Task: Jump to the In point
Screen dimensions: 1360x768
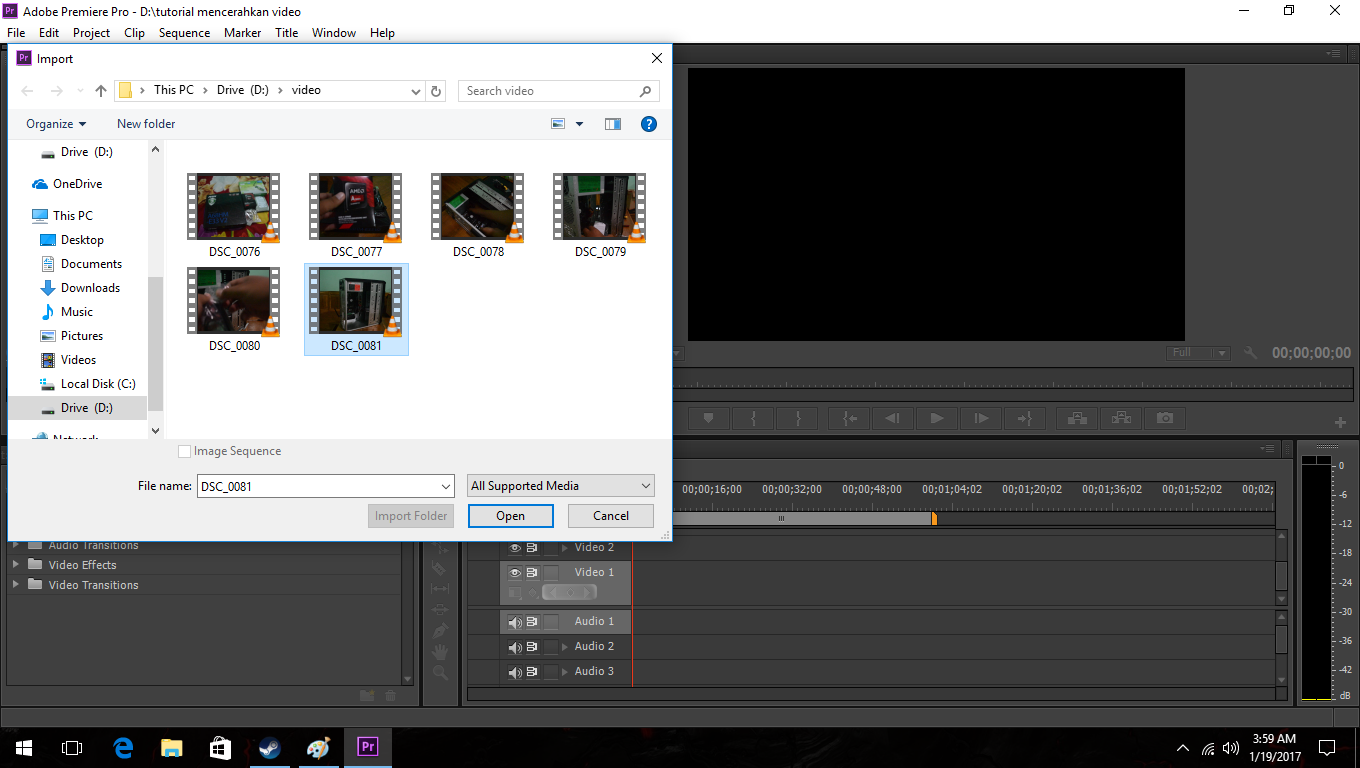Action: coord(850,419)
